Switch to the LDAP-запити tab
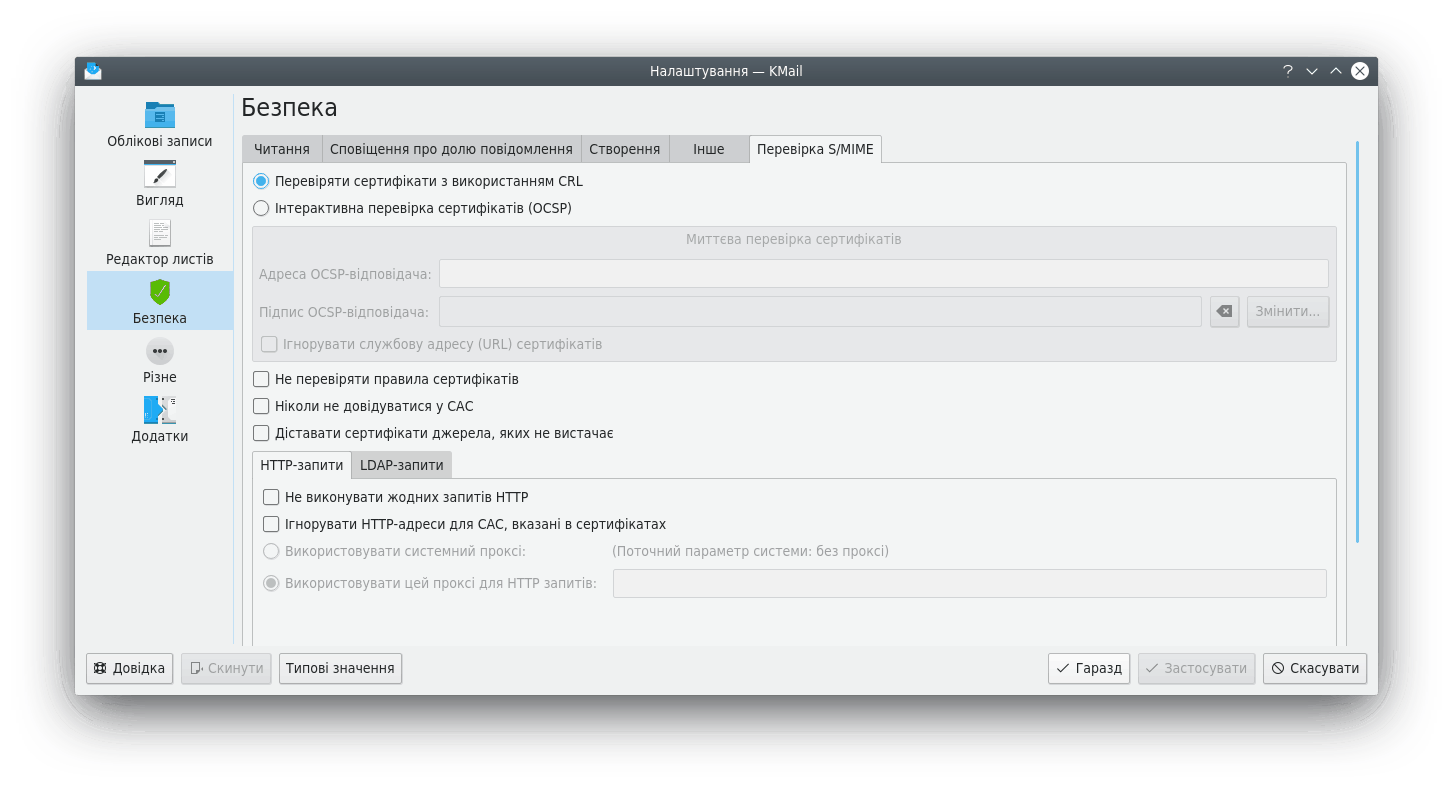Screen dimensions: 1453x788 pos(401,465)
